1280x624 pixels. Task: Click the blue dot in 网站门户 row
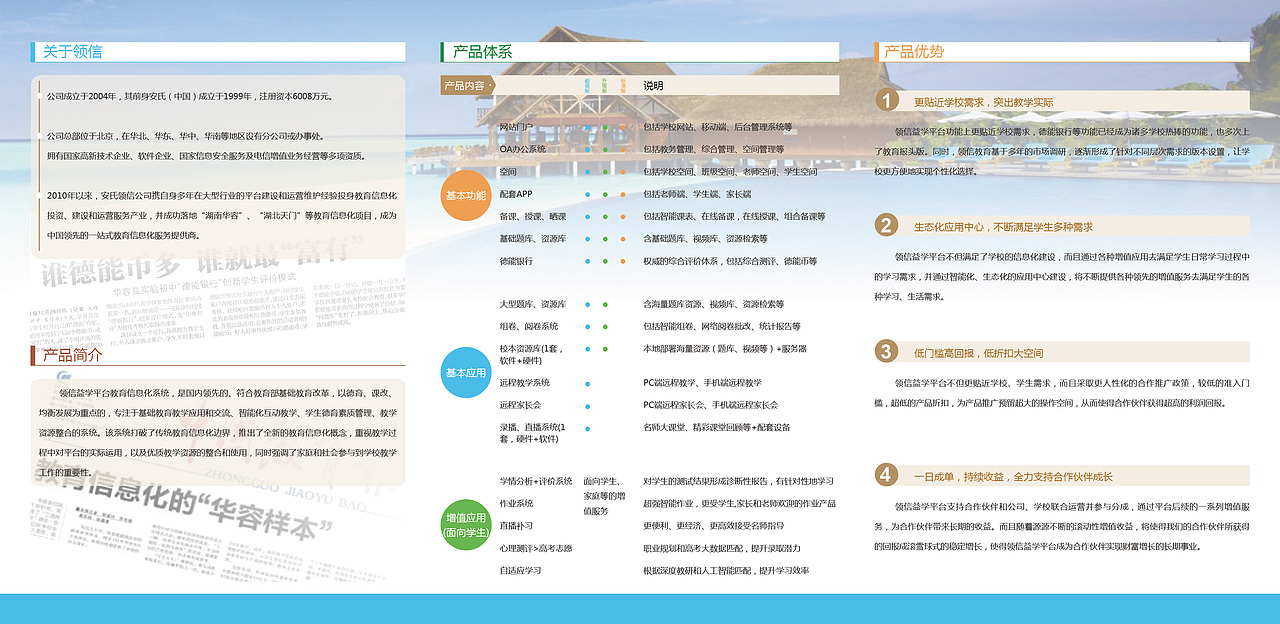click(x=587, y=128)
